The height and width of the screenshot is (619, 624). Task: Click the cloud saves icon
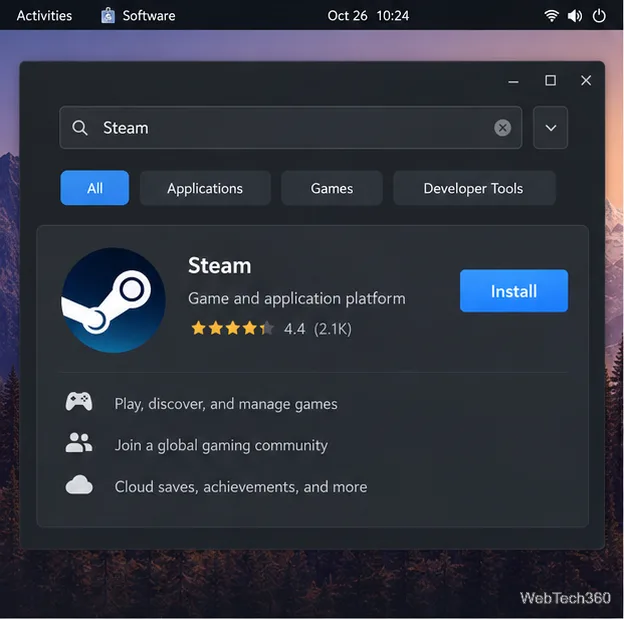coord(79,484)
